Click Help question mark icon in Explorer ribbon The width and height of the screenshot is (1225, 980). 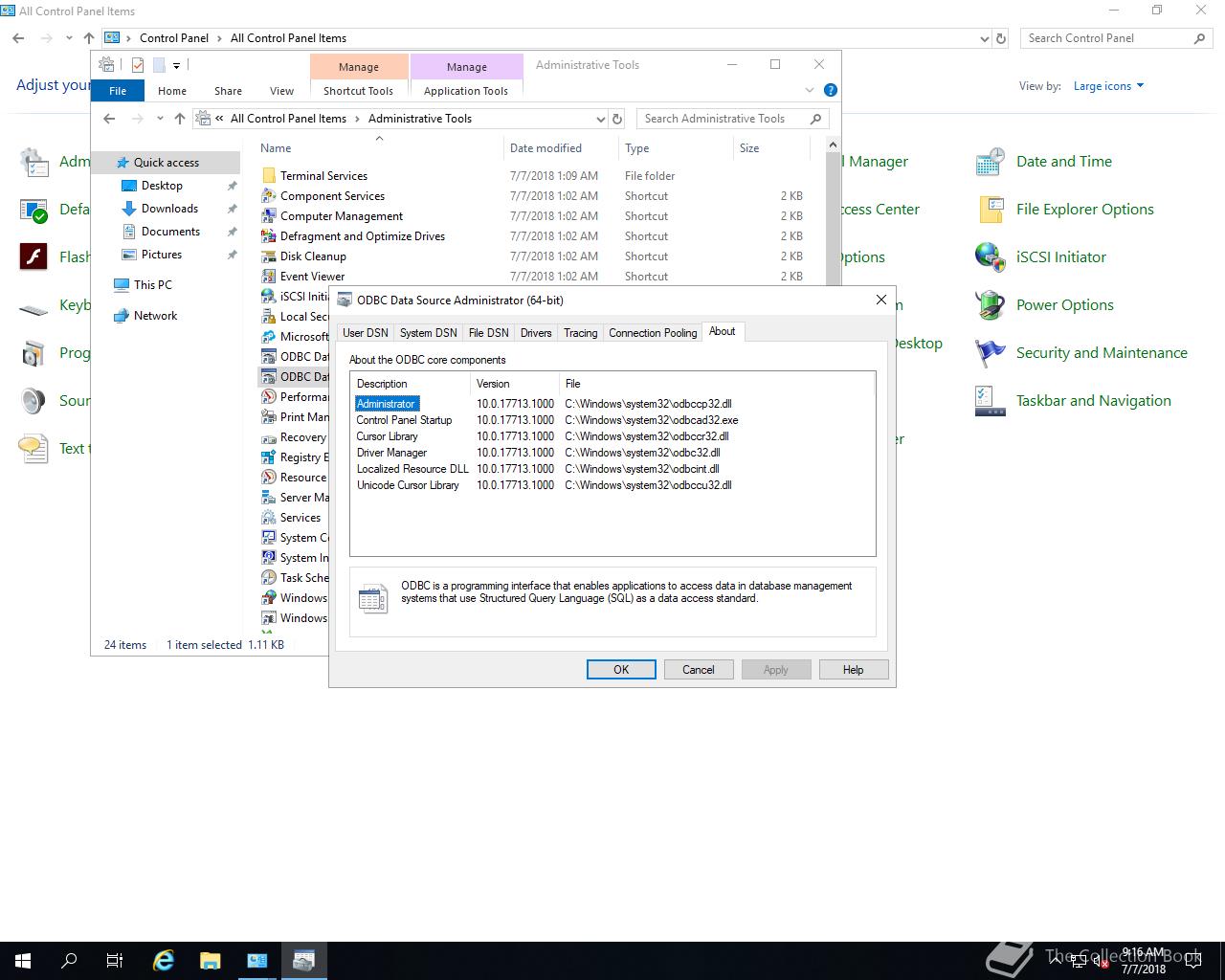831,90
